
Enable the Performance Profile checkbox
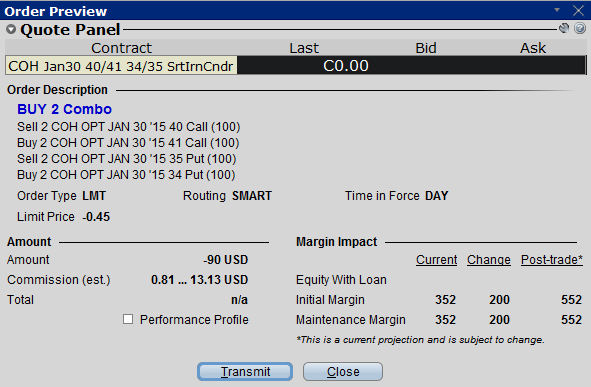(128, 319)
